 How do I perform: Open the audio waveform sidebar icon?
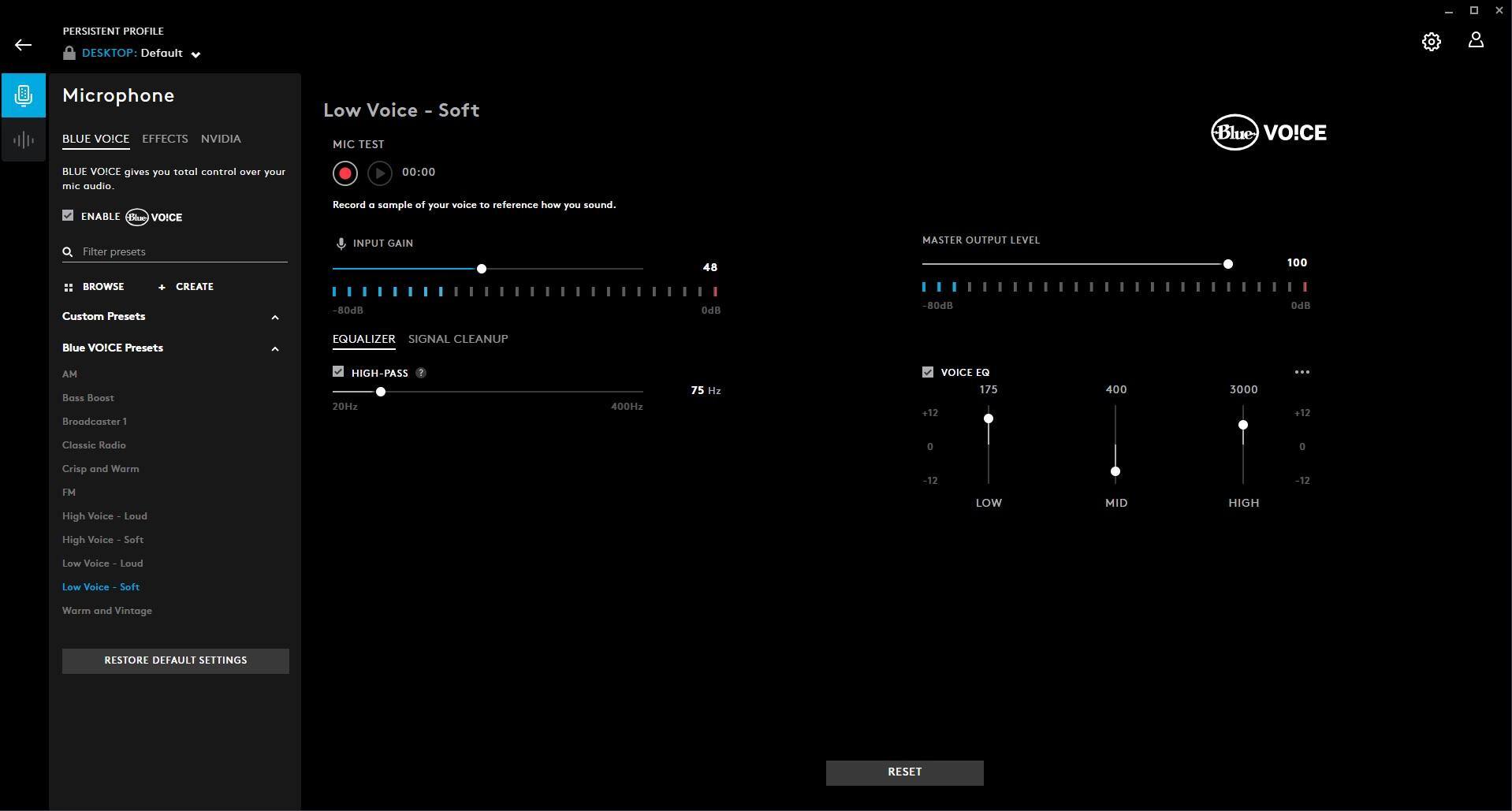point(24,140)
